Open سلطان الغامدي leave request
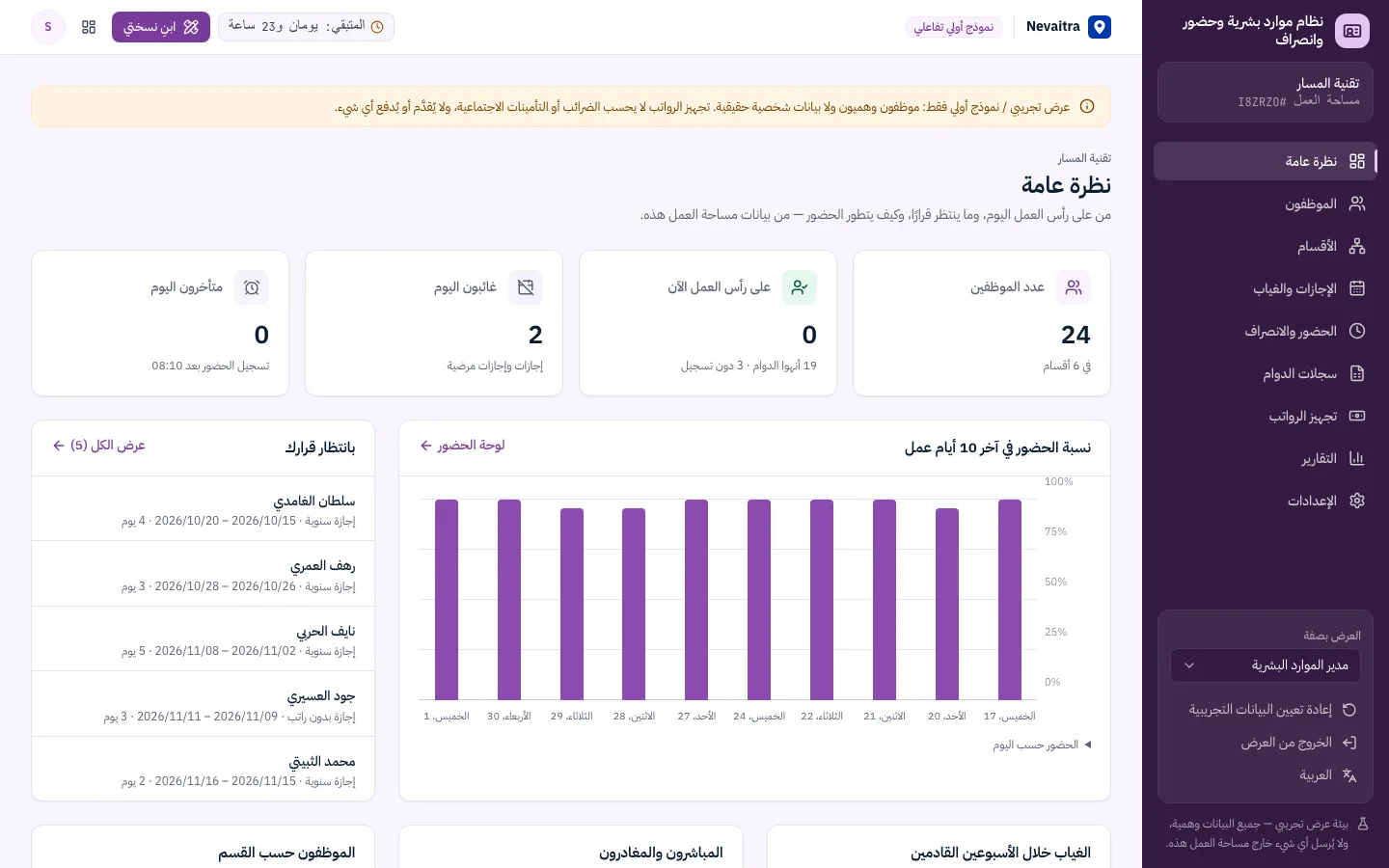1389x868 pixels. (203, 509)
